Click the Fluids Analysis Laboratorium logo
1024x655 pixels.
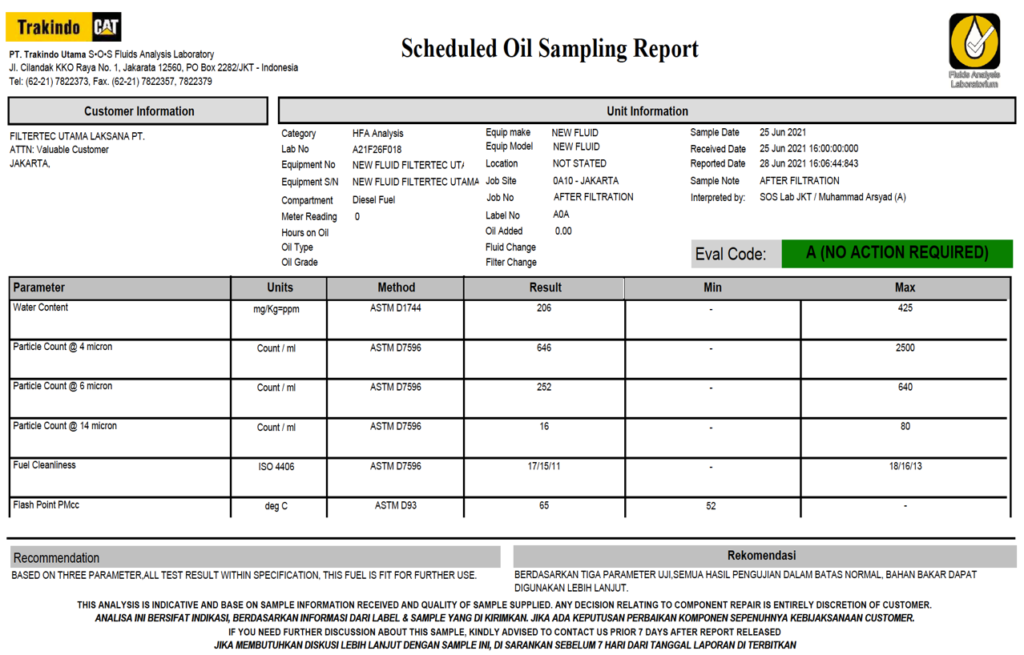tap(973, 47)
